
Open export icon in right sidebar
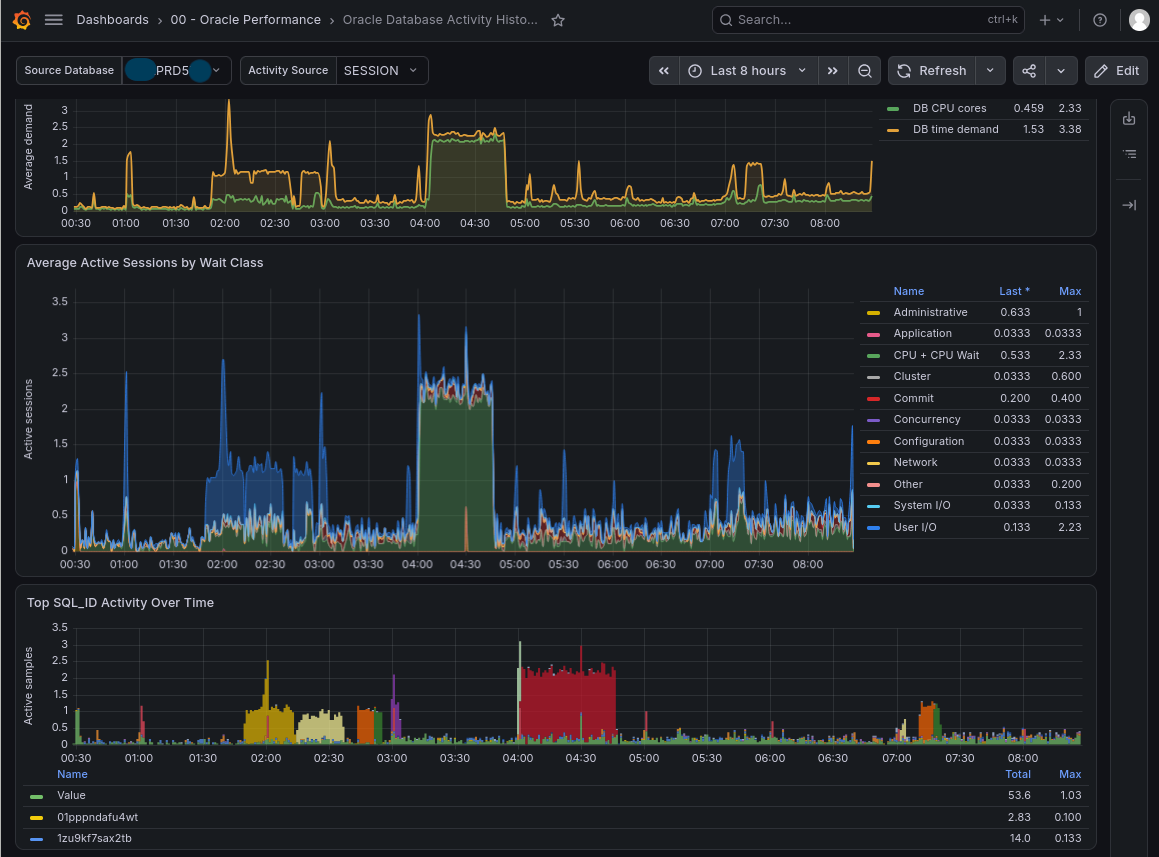[1129, 118]
